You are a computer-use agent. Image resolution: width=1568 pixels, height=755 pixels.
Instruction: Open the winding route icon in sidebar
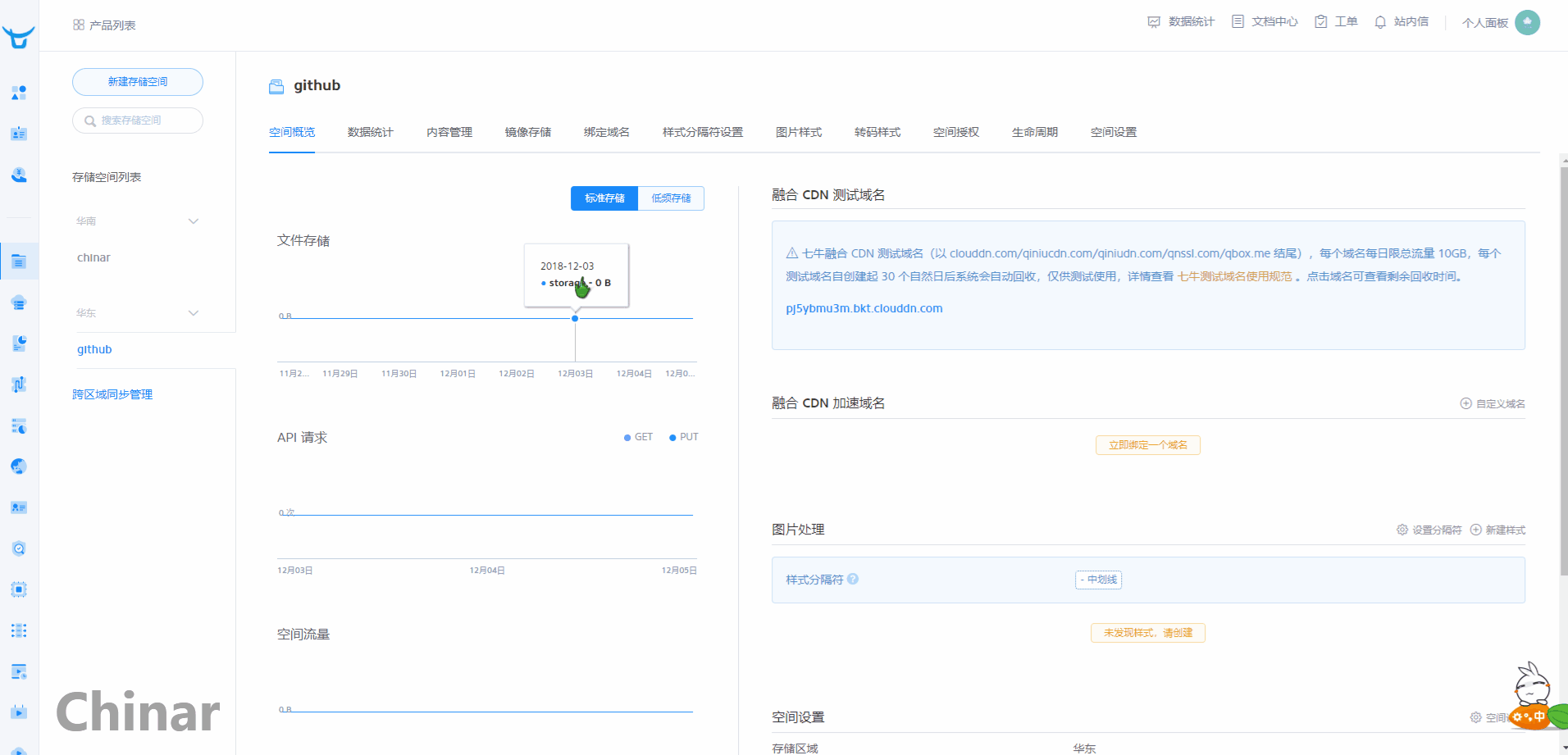(19, 384)
